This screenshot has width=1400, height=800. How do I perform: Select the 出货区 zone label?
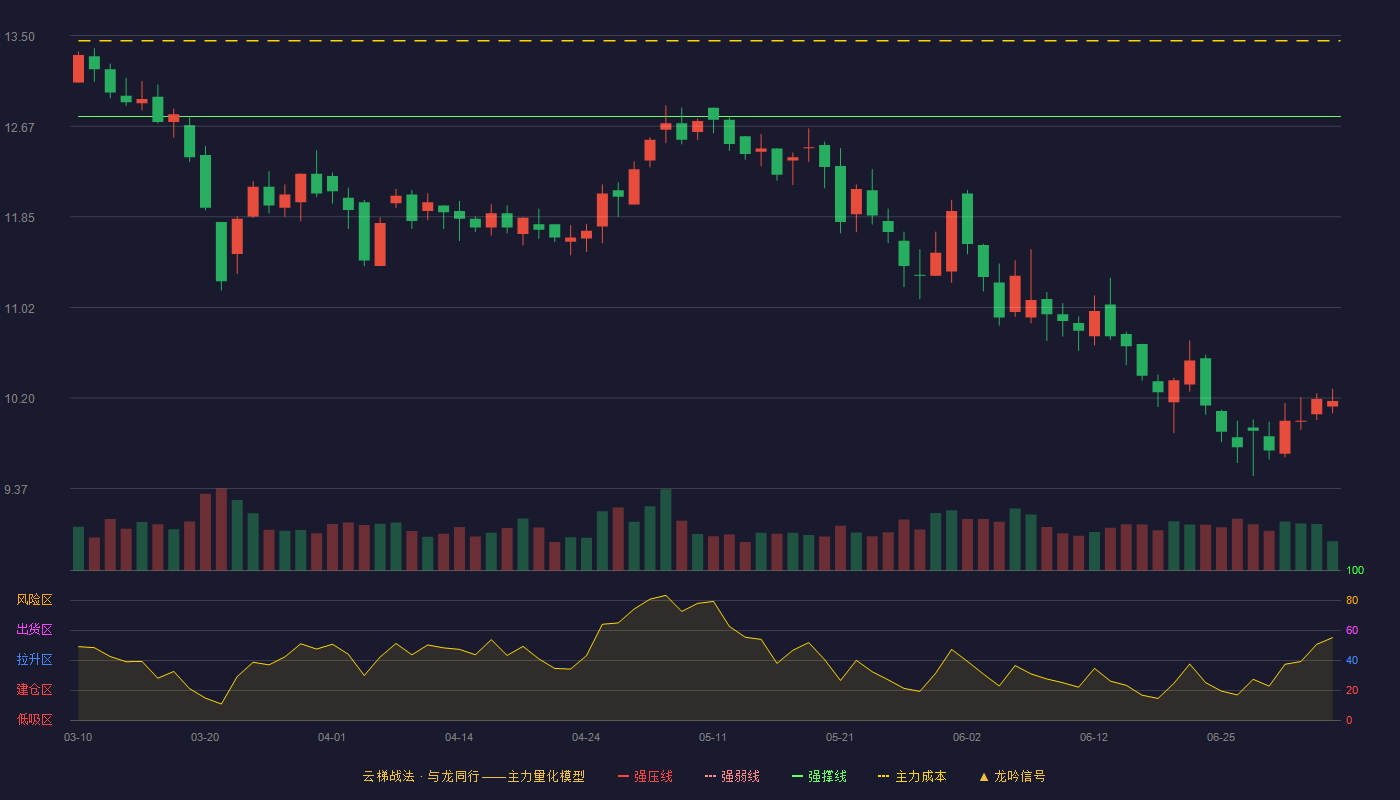click(x=34, y=630)
